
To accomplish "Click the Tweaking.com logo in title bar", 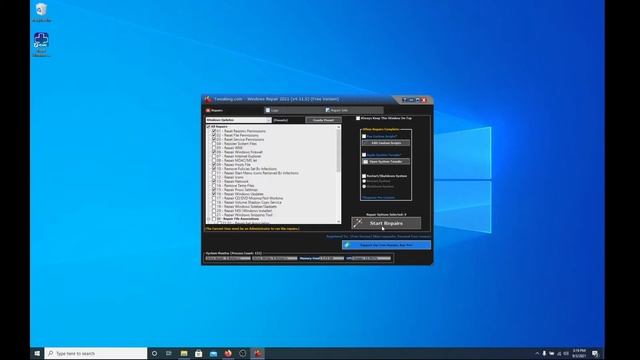I will pos(208,99).
